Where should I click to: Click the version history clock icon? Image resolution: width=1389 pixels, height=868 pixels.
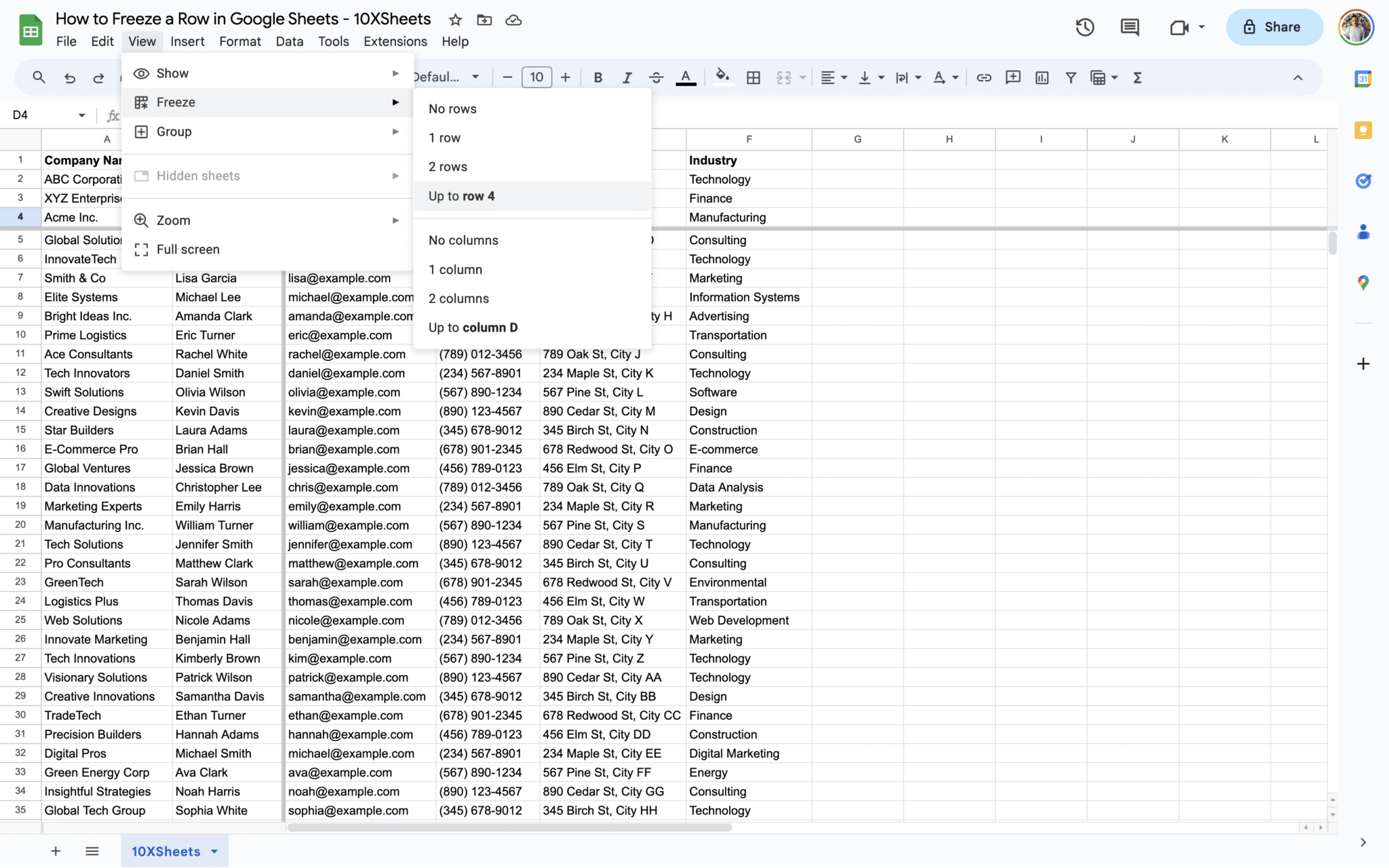(1084, 27)
